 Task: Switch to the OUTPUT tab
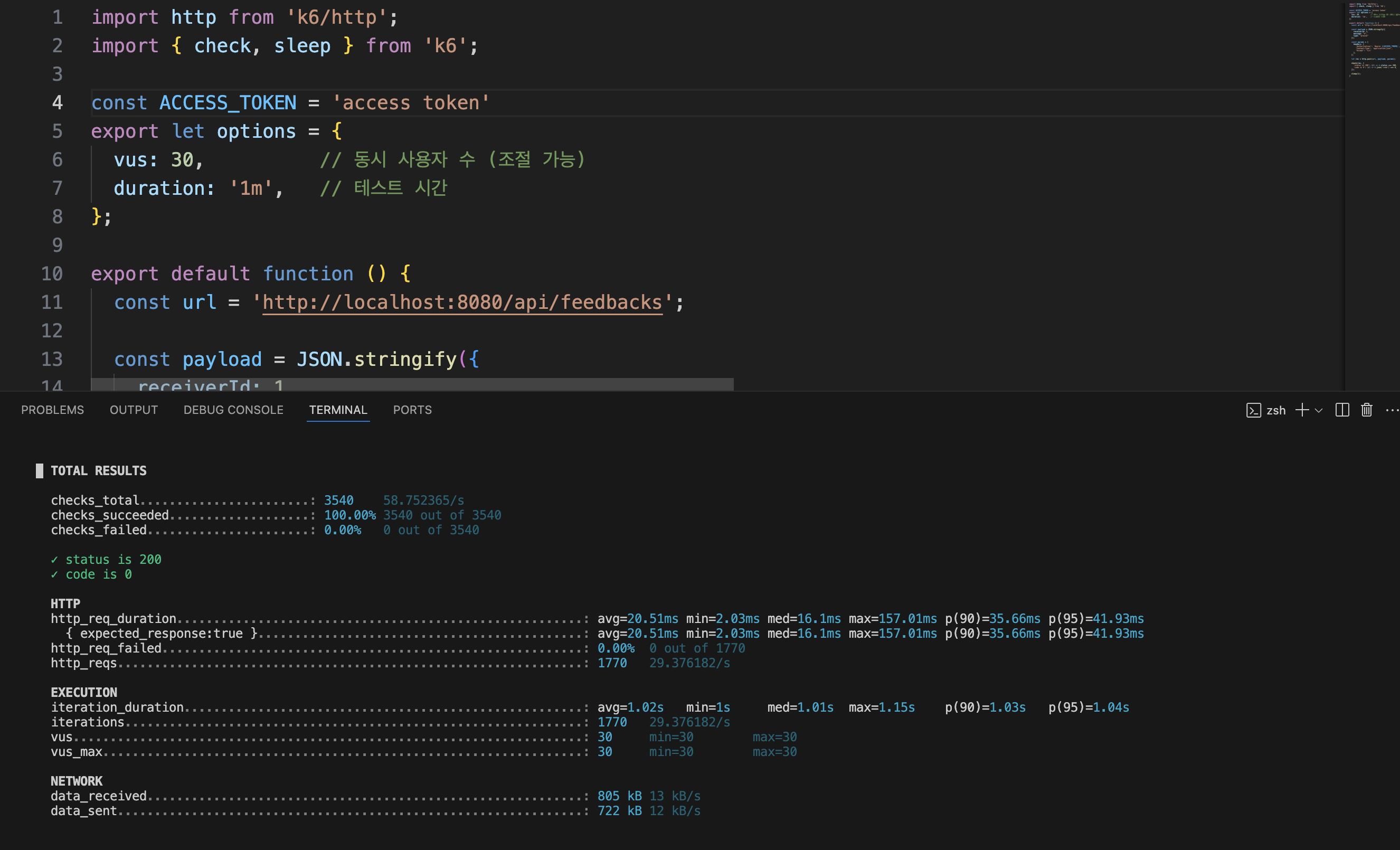click(x=134, y=410)
